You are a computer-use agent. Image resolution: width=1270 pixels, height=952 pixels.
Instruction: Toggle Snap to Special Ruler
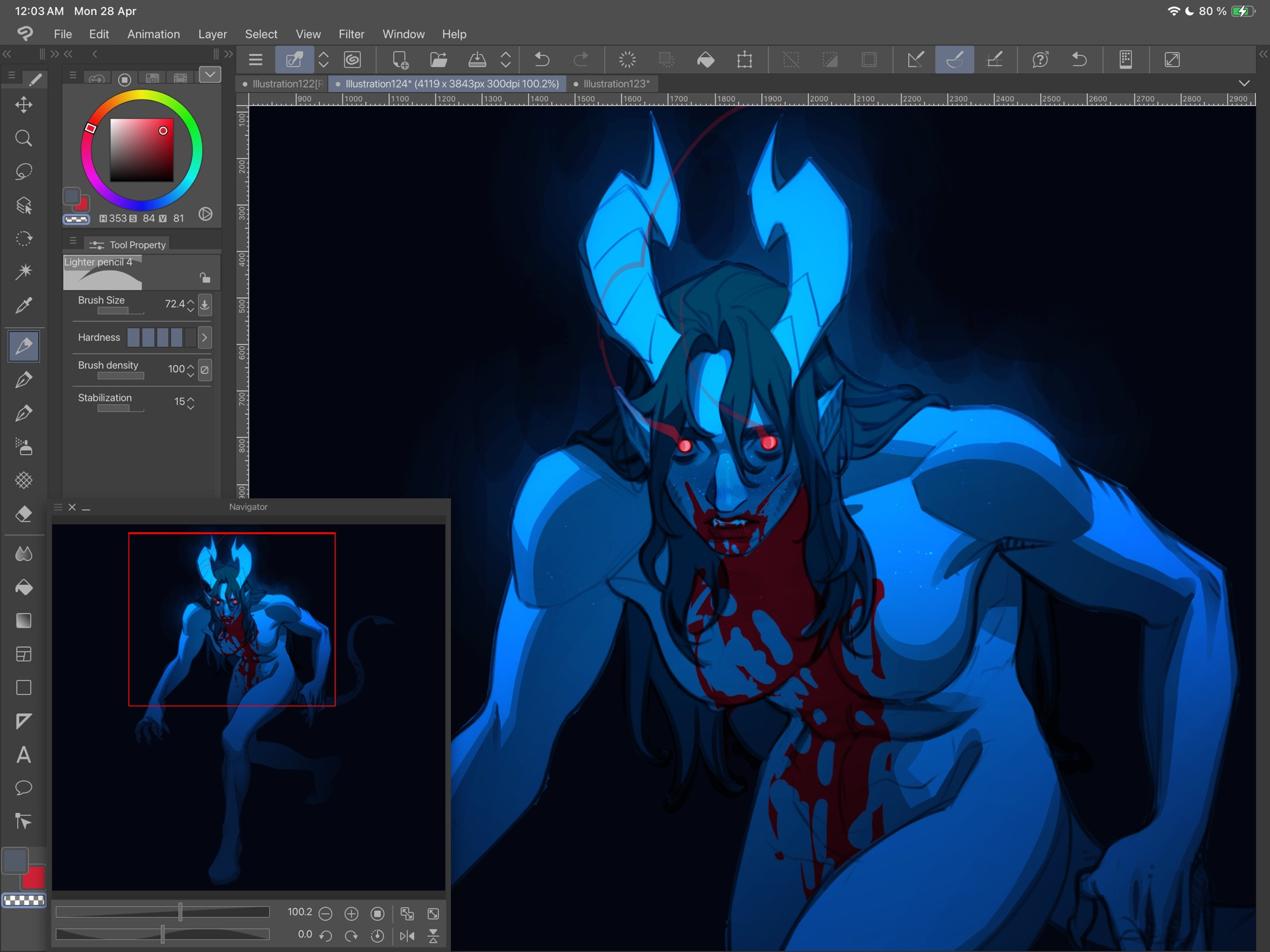954,60
